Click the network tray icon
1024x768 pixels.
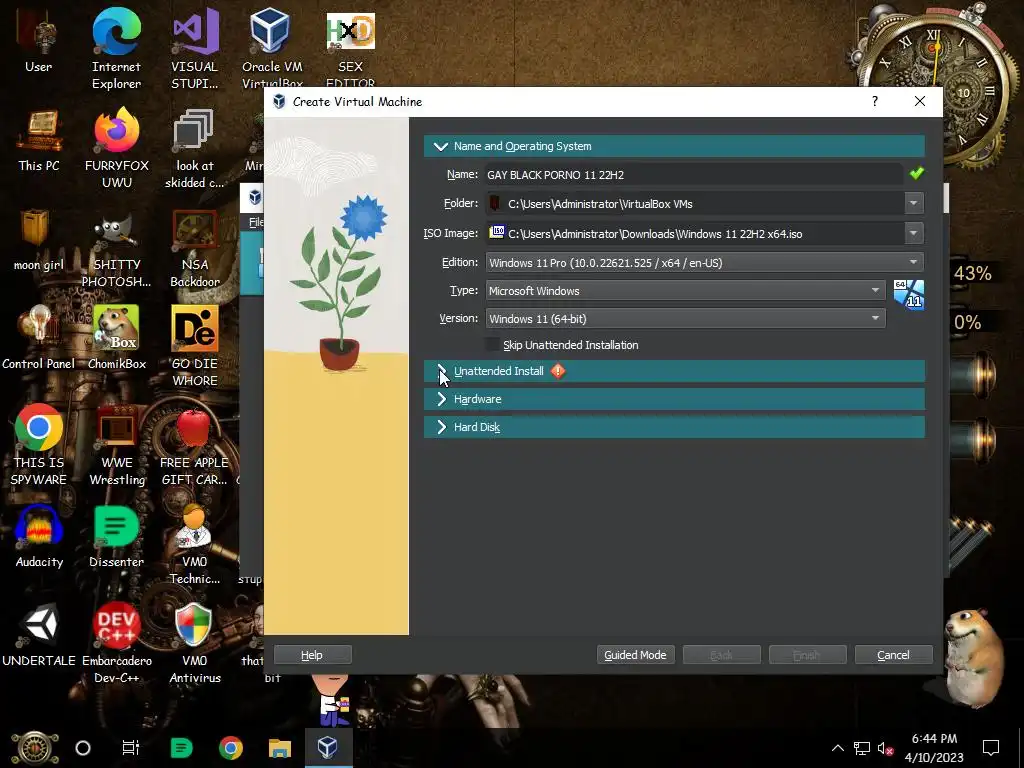click(862, 748)
